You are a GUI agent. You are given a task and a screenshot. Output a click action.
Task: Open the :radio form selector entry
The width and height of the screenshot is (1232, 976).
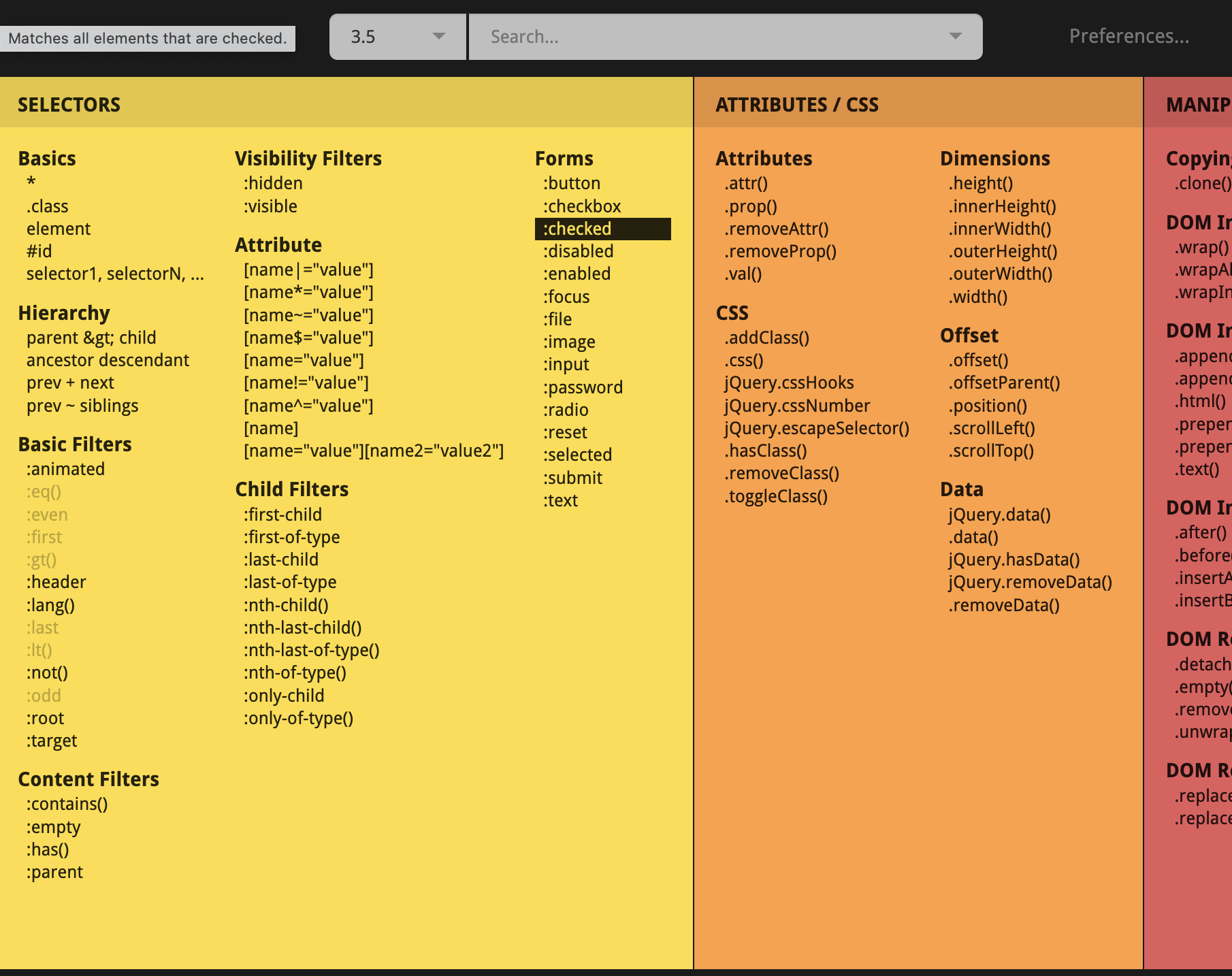[x=566, y=410]
